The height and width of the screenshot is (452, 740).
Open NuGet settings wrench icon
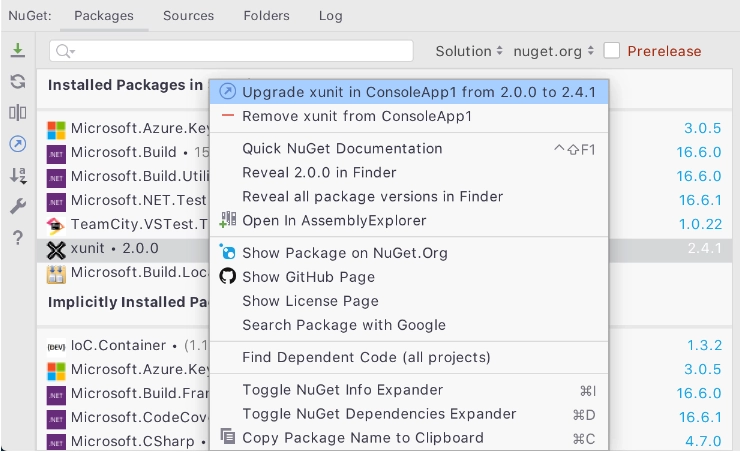click(18, 206)
